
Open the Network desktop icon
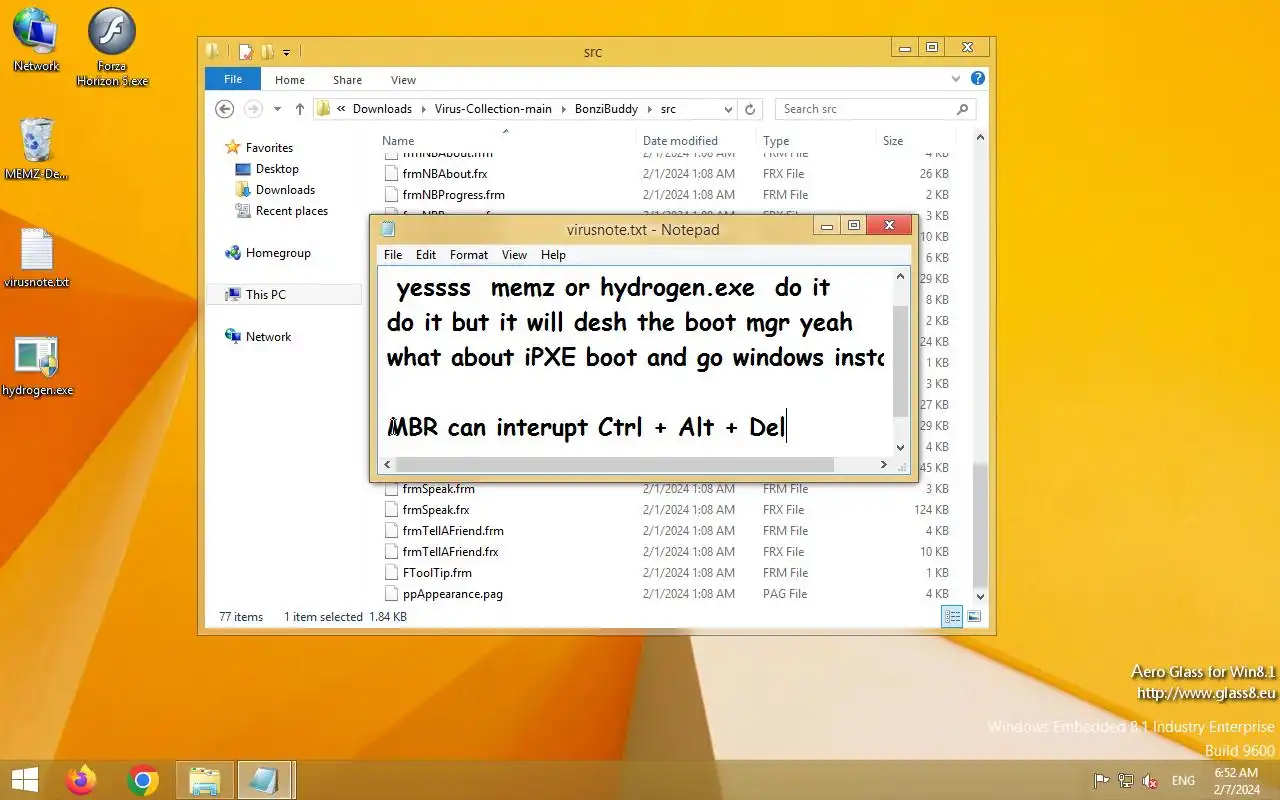coord(36,40)
